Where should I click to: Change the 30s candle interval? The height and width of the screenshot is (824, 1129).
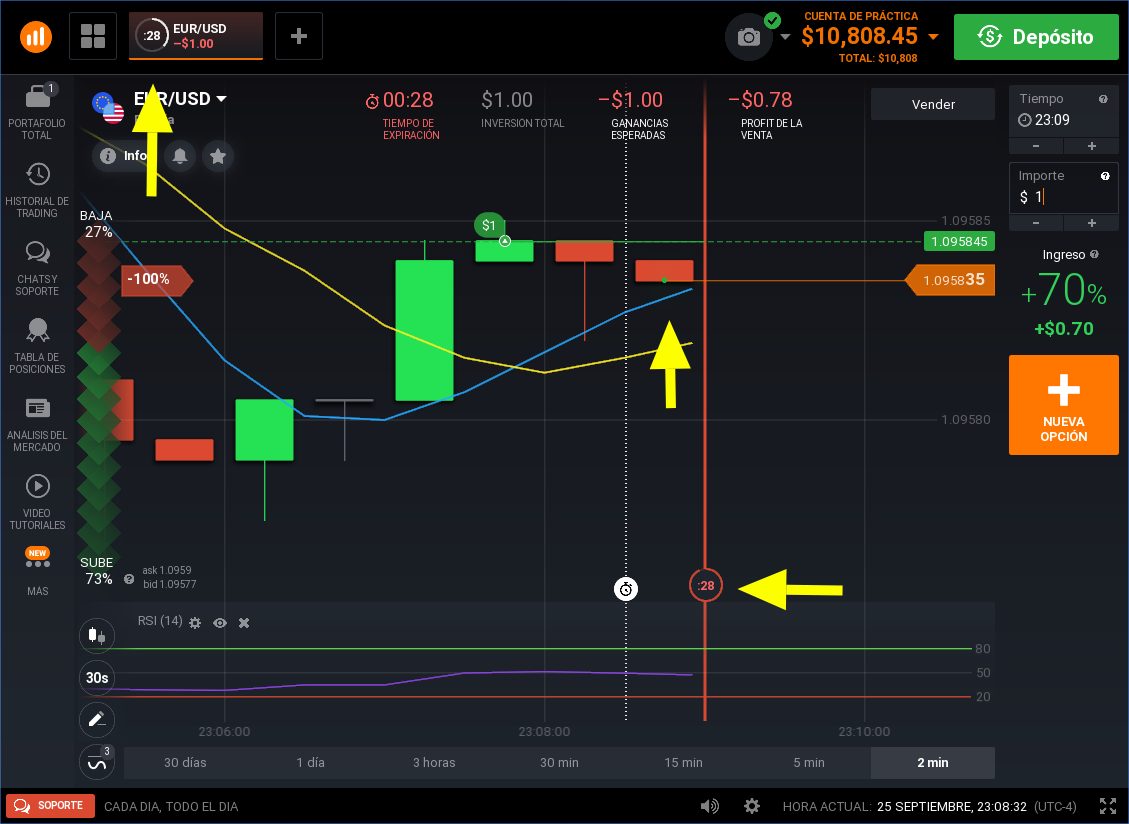[x=96, y=678]
